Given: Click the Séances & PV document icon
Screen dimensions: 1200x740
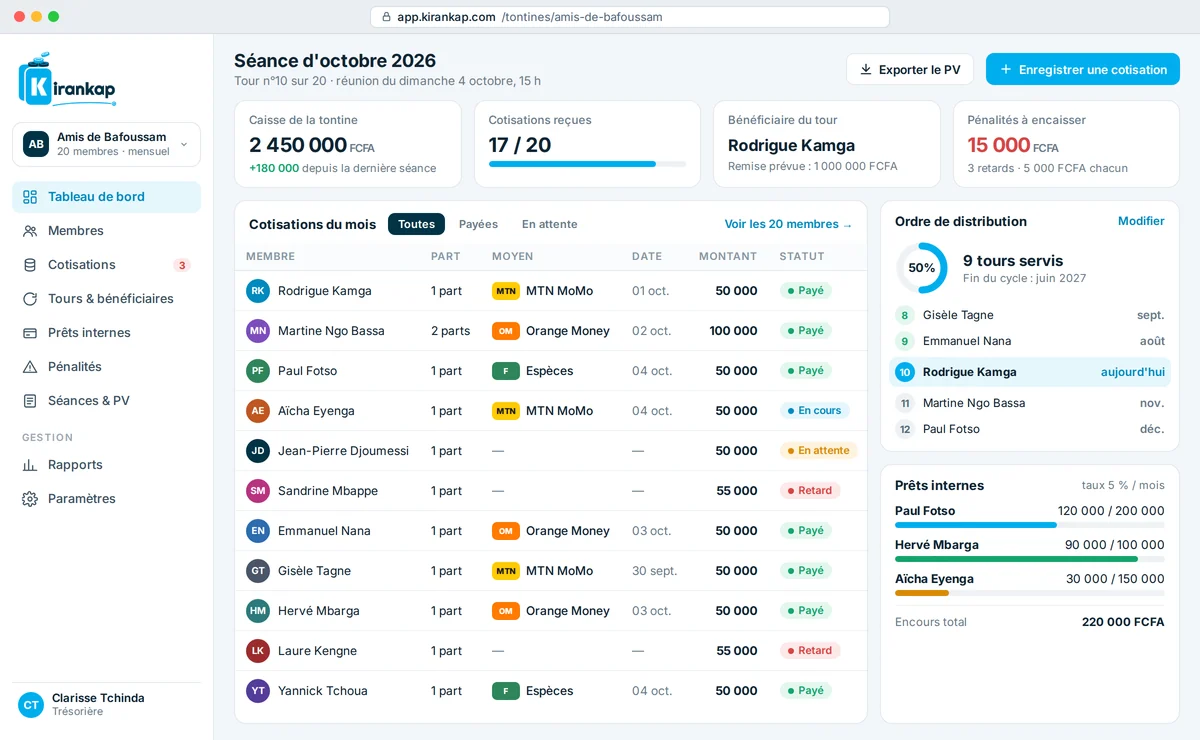Looking at the screenshot, I should point(30,401).
